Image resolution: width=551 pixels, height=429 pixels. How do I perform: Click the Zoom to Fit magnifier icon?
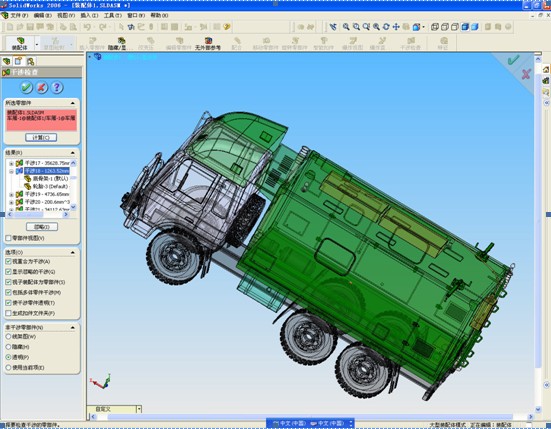pyautogui.click(x=346, y=27)
